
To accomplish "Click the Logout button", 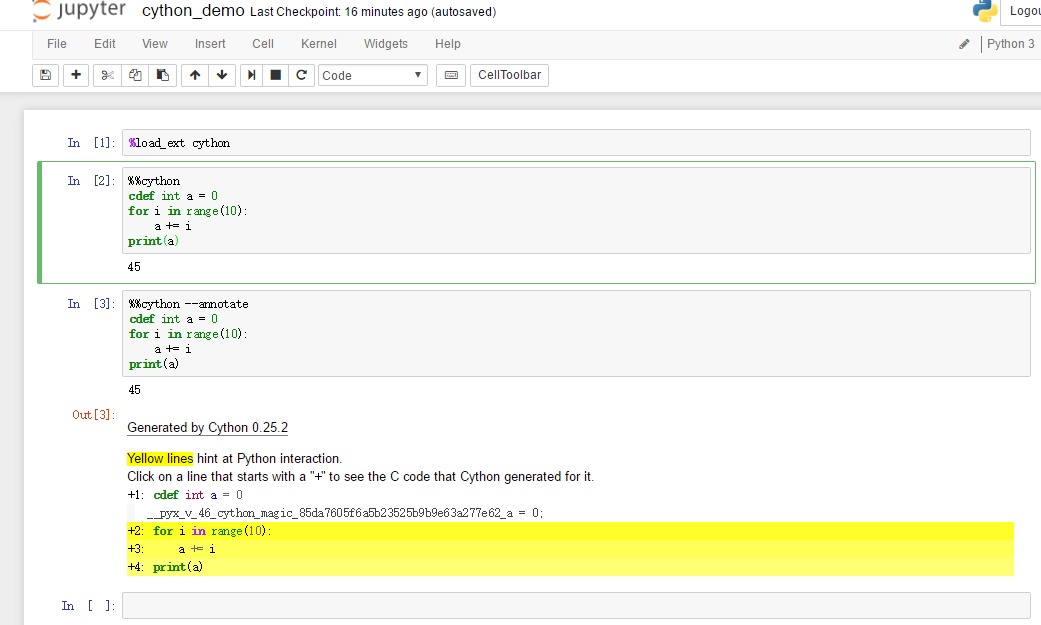I will (x=1023, y=11).
